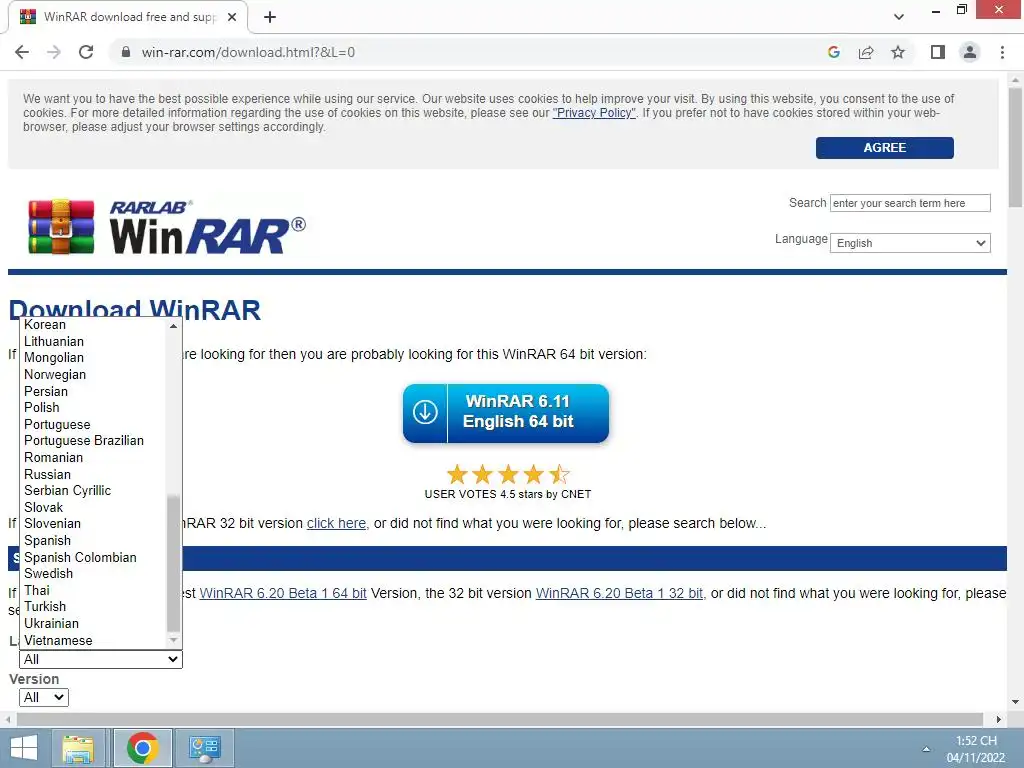The image size is (1024, 768).
Task: Click the browser forward arrow
Action: tap(54, 52)
